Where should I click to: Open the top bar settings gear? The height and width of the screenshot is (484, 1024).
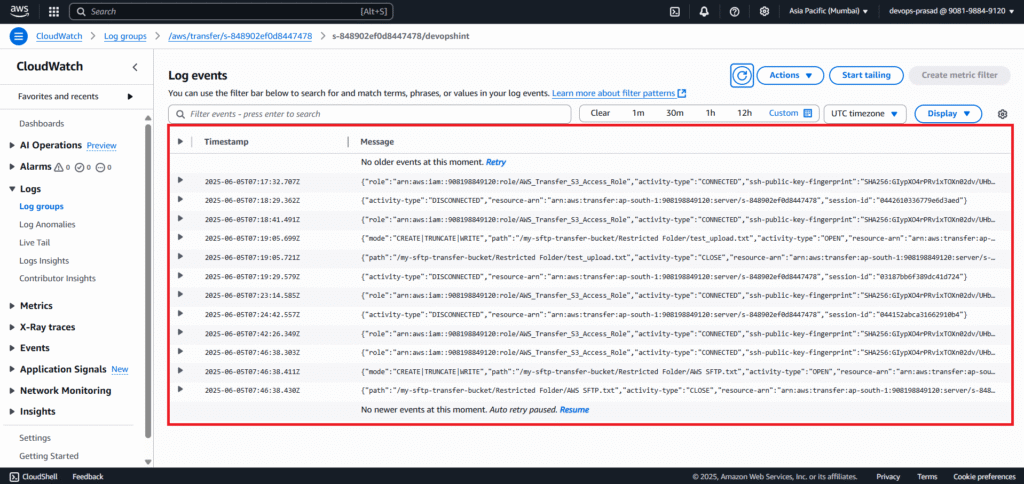(764, 12)
